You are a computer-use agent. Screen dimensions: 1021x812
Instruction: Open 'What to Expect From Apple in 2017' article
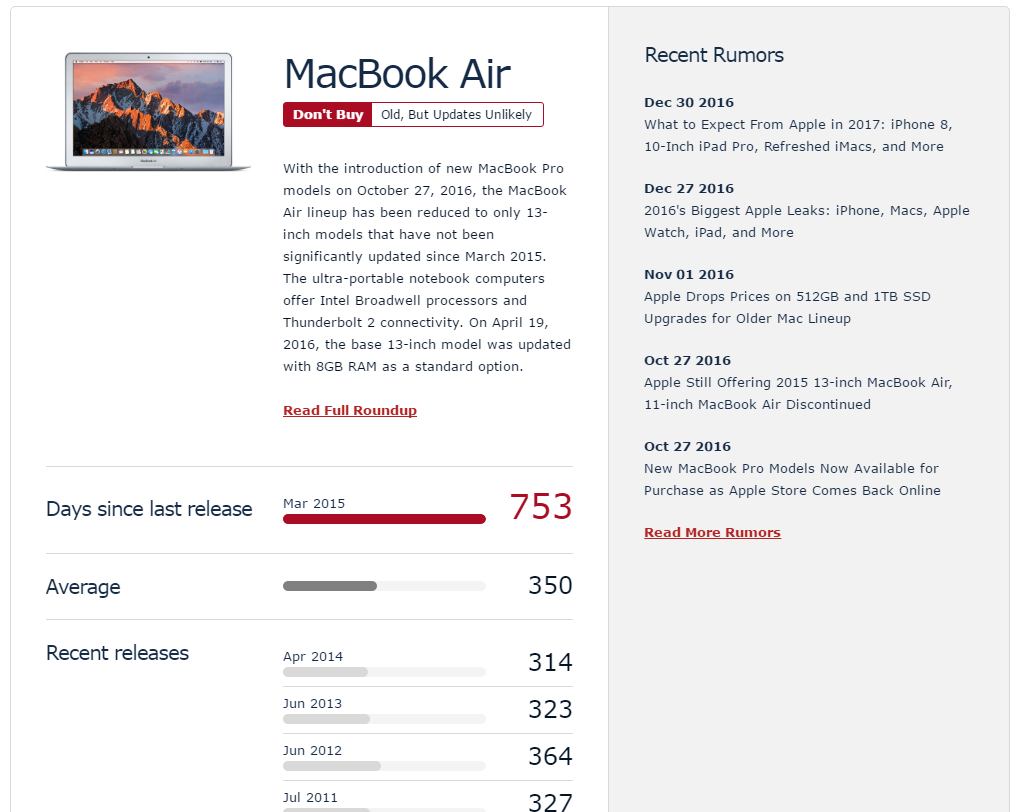(x=798, y=135)
